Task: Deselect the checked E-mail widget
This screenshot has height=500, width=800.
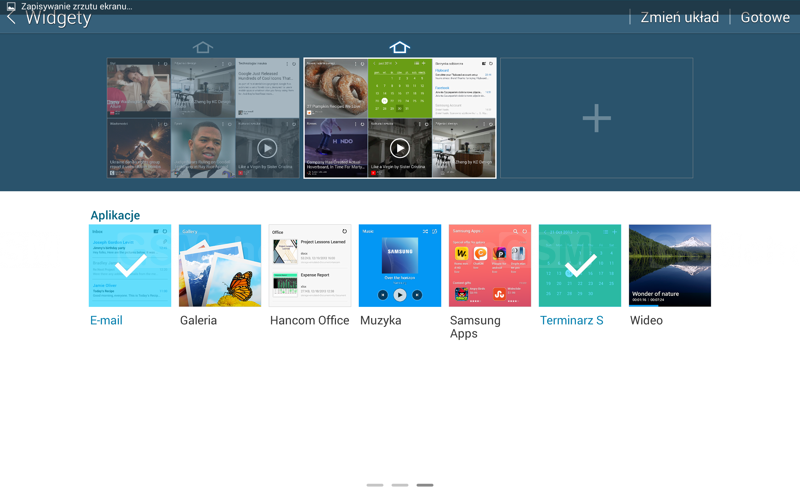Action: [130, 265]
